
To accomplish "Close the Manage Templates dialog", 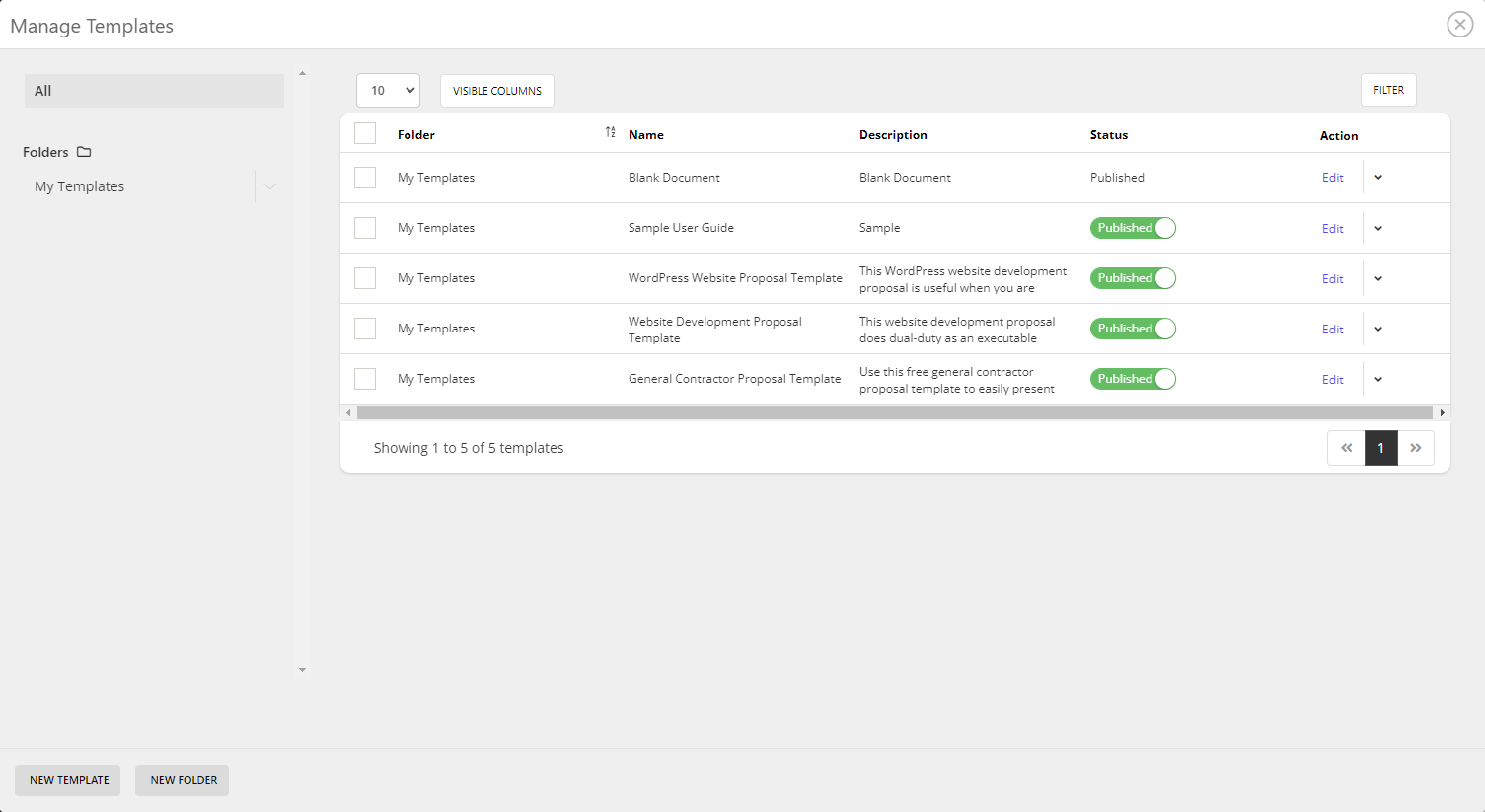I will [x=1459, y=24].
